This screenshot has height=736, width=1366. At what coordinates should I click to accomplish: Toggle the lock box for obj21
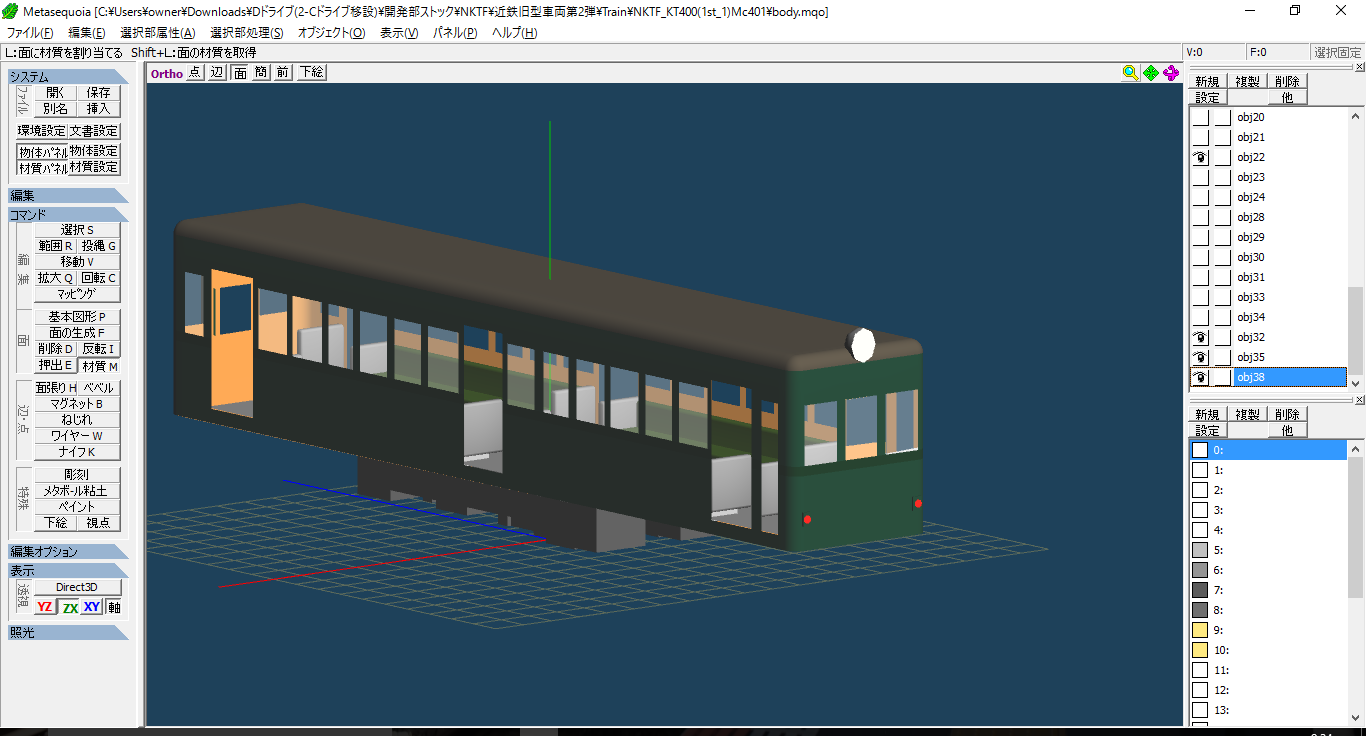(1222, 137)
